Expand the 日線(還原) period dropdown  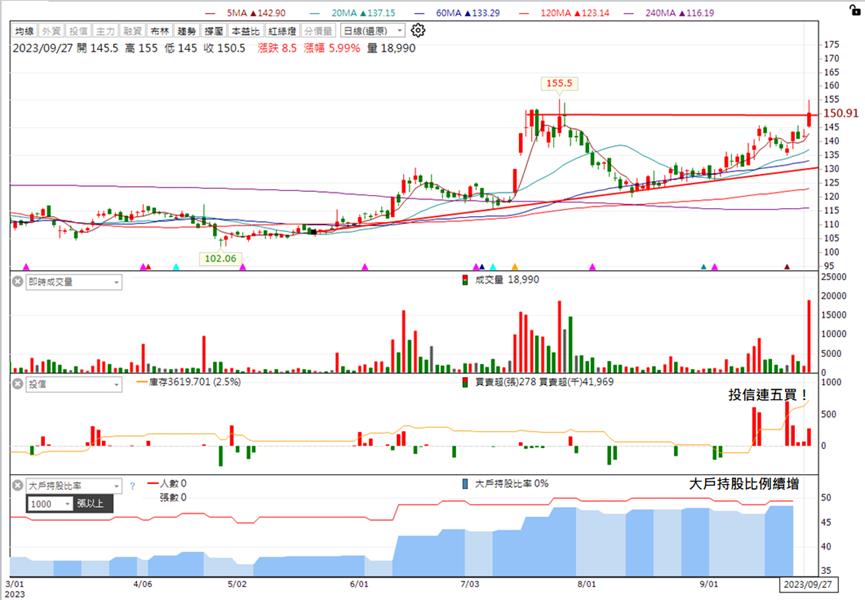click(373, 31)
